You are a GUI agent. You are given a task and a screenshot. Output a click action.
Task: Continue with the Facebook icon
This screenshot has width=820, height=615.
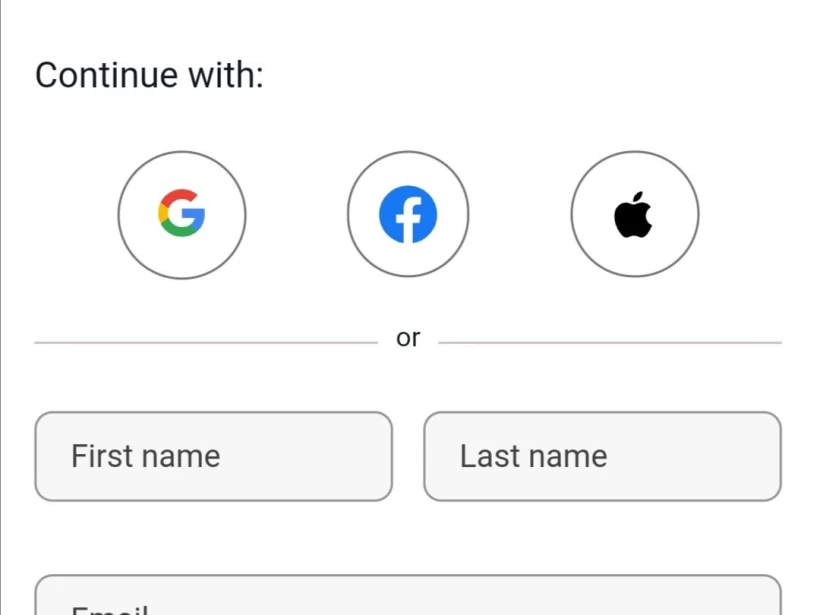tap(408, 215)
